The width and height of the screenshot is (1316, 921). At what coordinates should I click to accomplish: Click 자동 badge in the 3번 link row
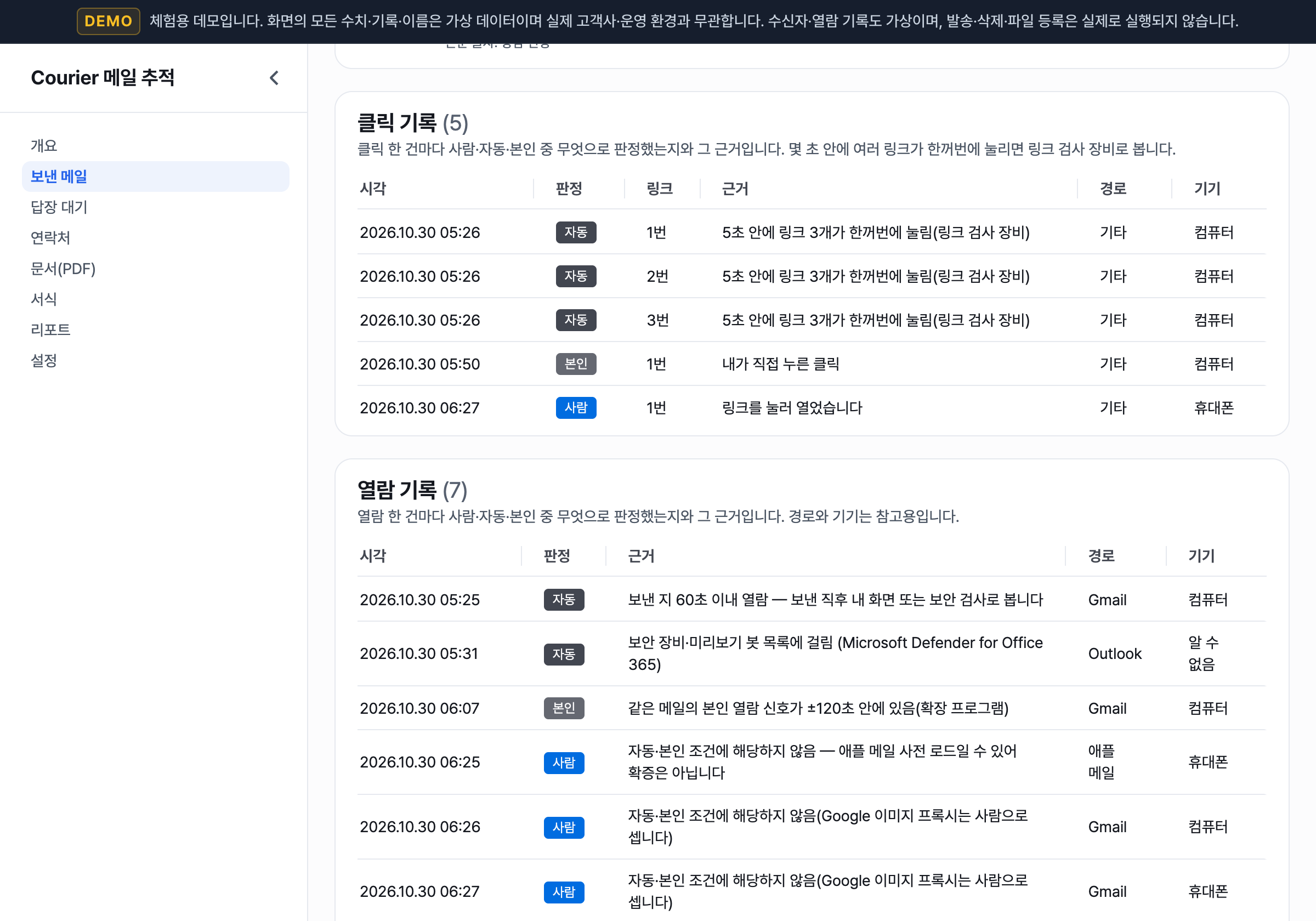click(576, 320)
